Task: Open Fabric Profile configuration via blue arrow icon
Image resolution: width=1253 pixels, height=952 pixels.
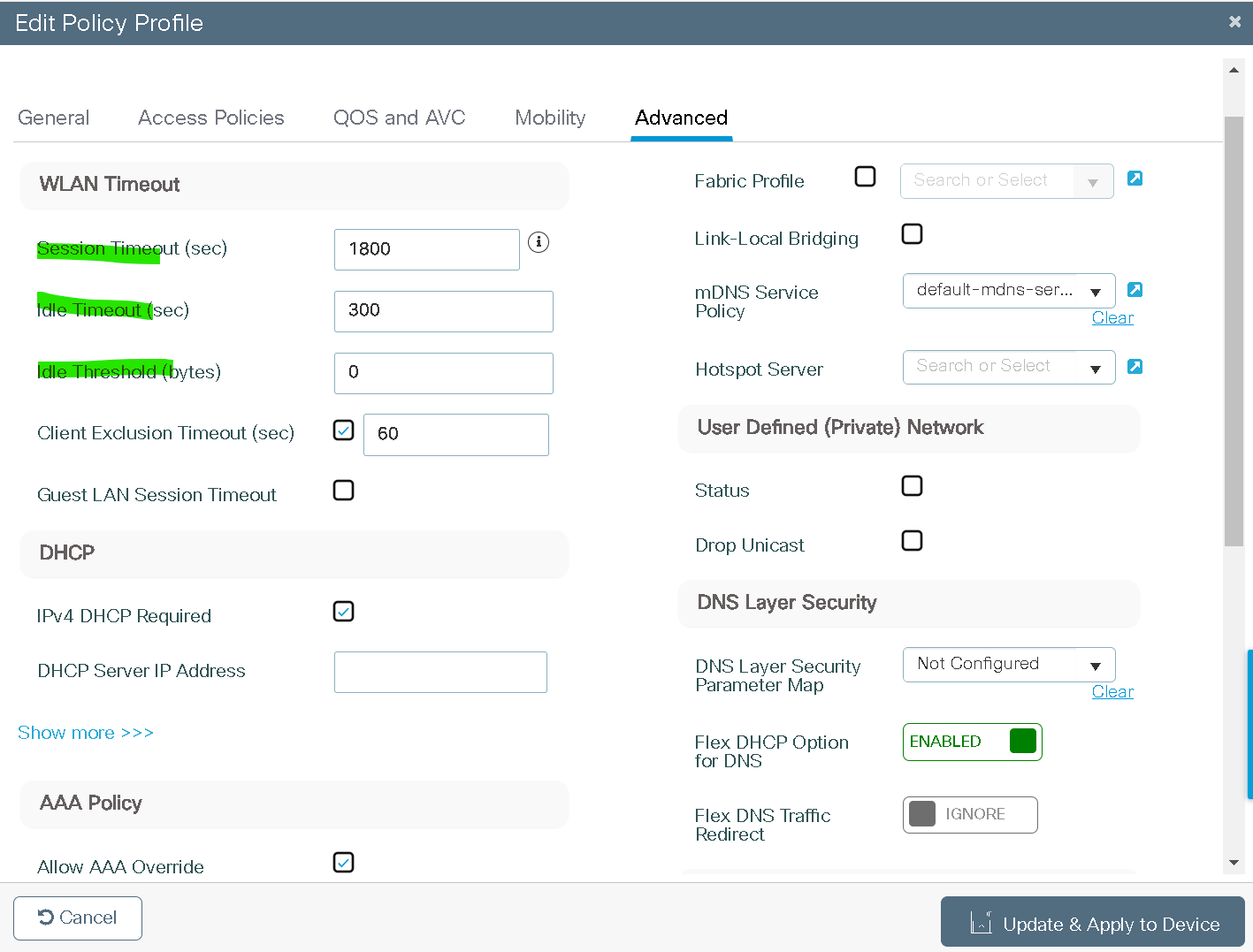Action: (1135, 178)
